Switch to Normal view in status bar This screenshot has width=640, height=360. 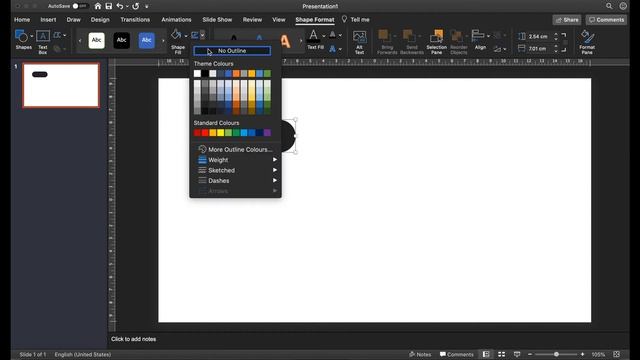[486, 354]
